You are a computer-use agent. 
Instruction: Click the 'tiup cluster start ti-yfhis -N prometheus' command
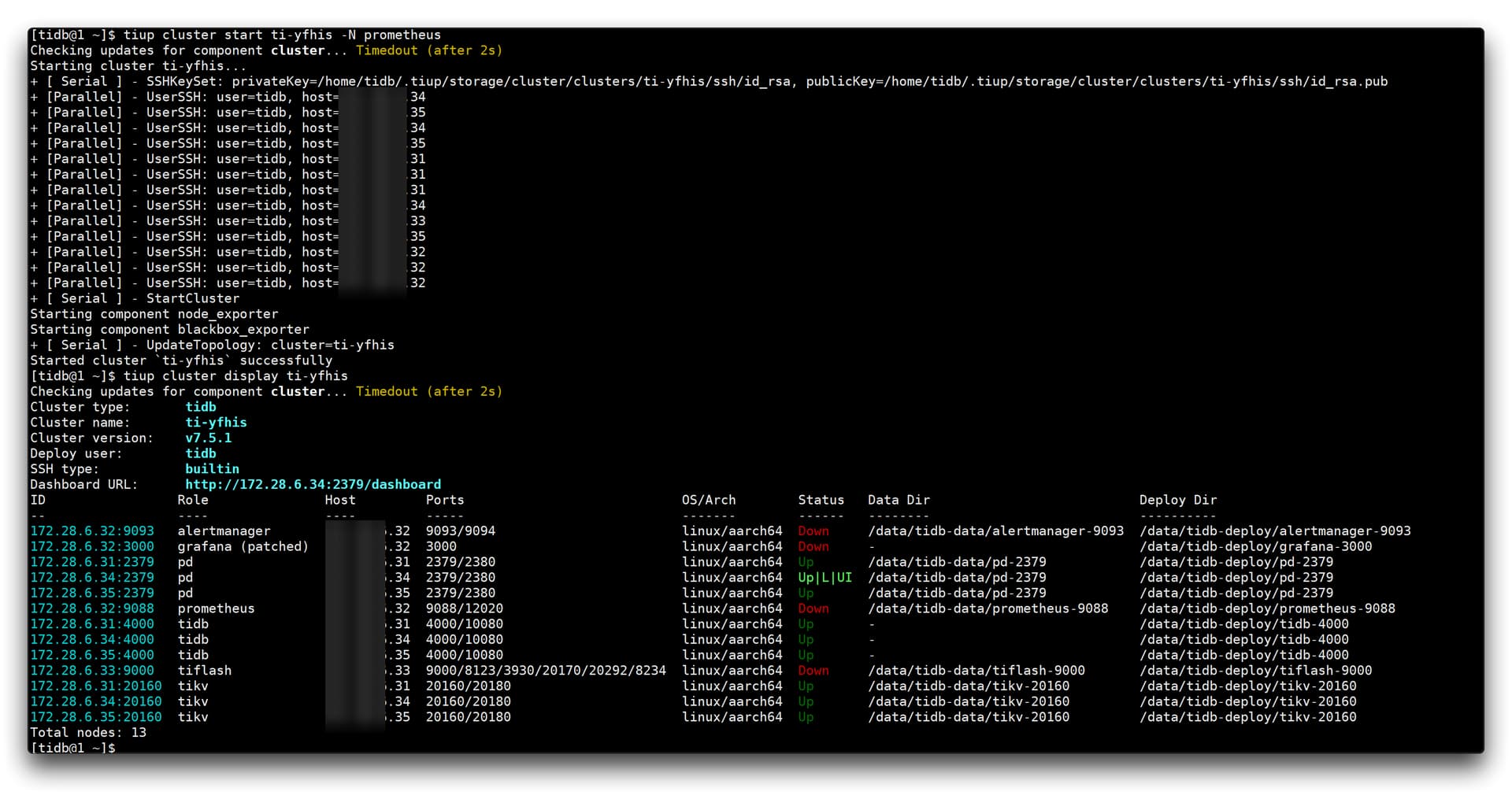282,35
